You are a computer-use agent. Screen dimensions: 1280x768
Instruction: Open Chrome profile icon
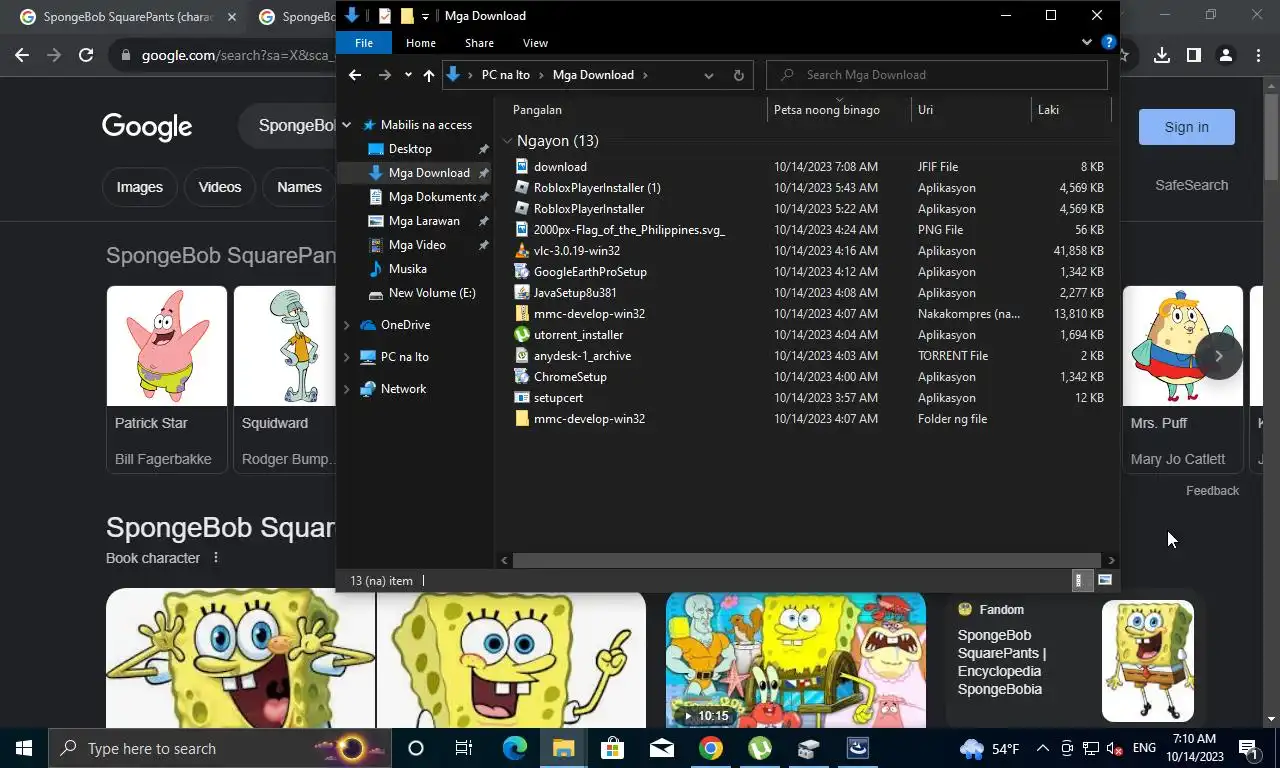(1226, 55)
